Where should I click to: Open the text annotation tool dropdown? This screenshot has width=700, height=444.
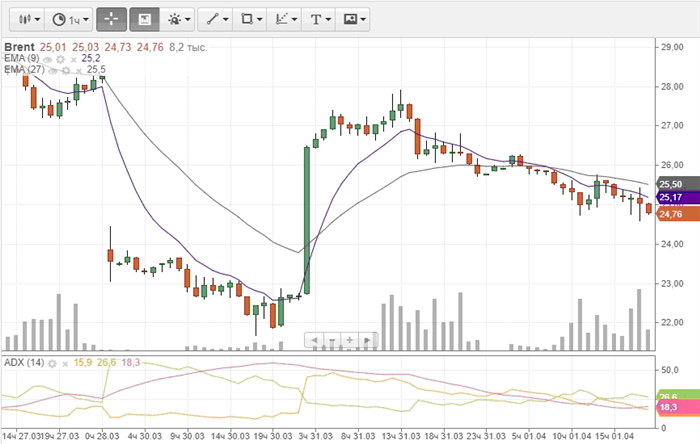(x=319, y=20)
